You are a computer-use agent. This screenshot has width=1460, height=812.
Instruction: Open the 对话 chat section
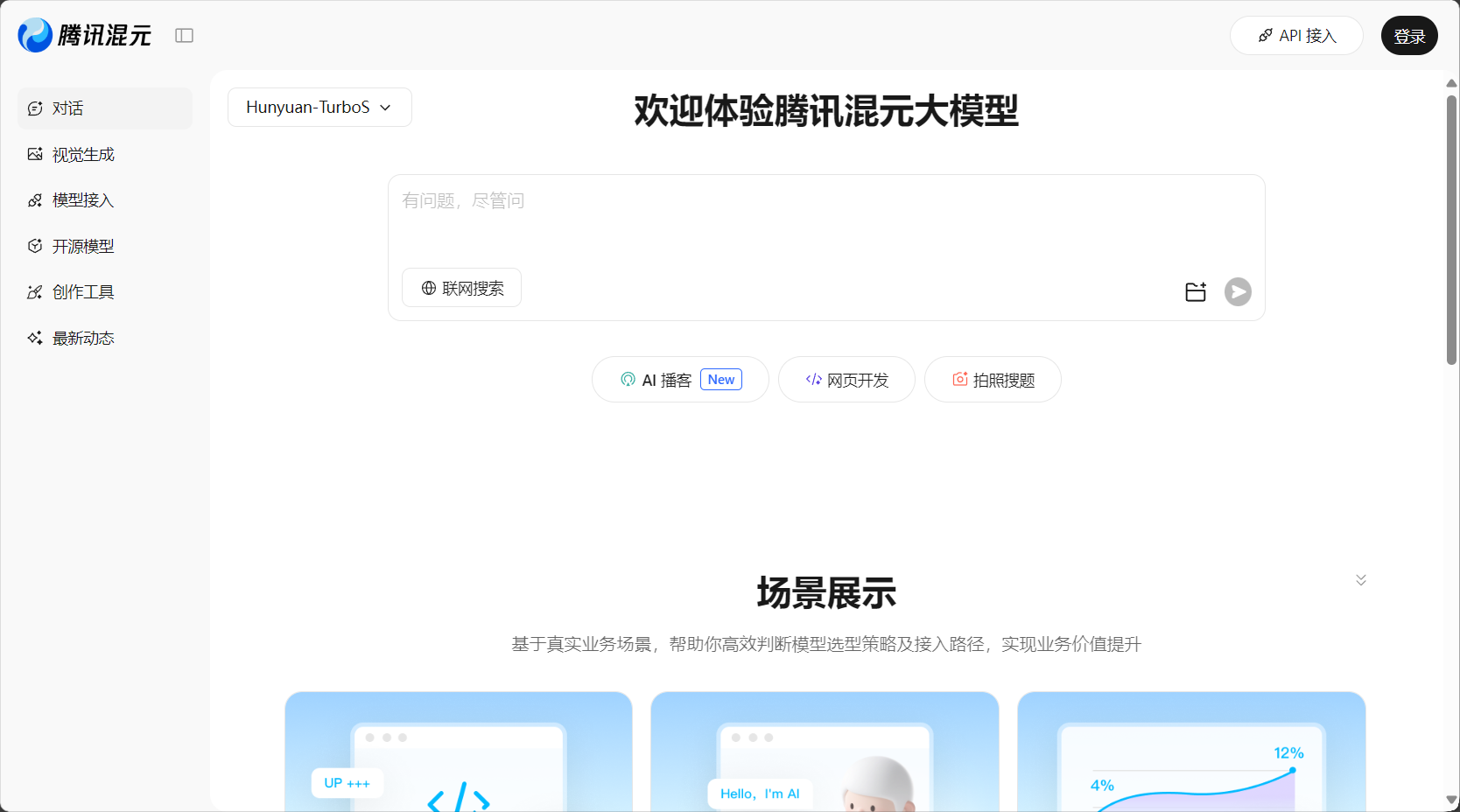(105, 108)
